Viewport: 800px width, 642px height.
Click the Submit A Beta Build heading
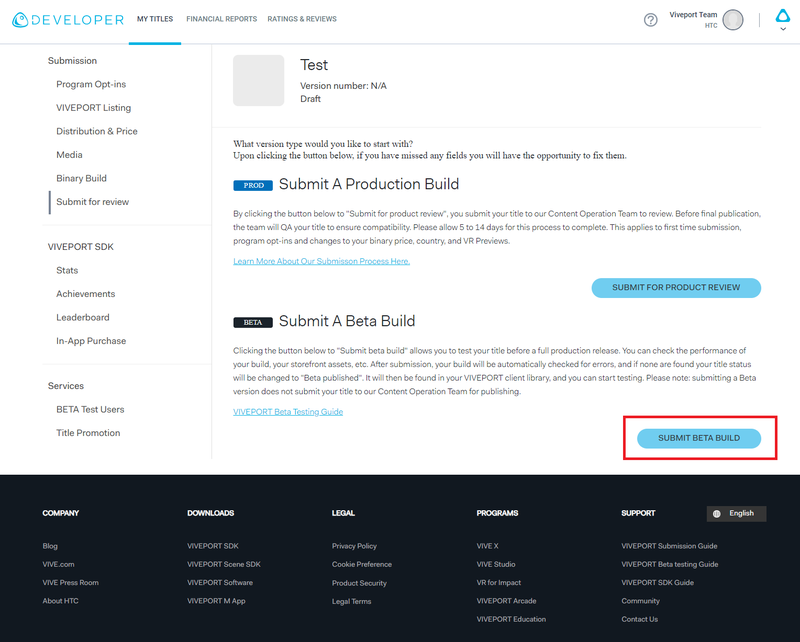347,322
